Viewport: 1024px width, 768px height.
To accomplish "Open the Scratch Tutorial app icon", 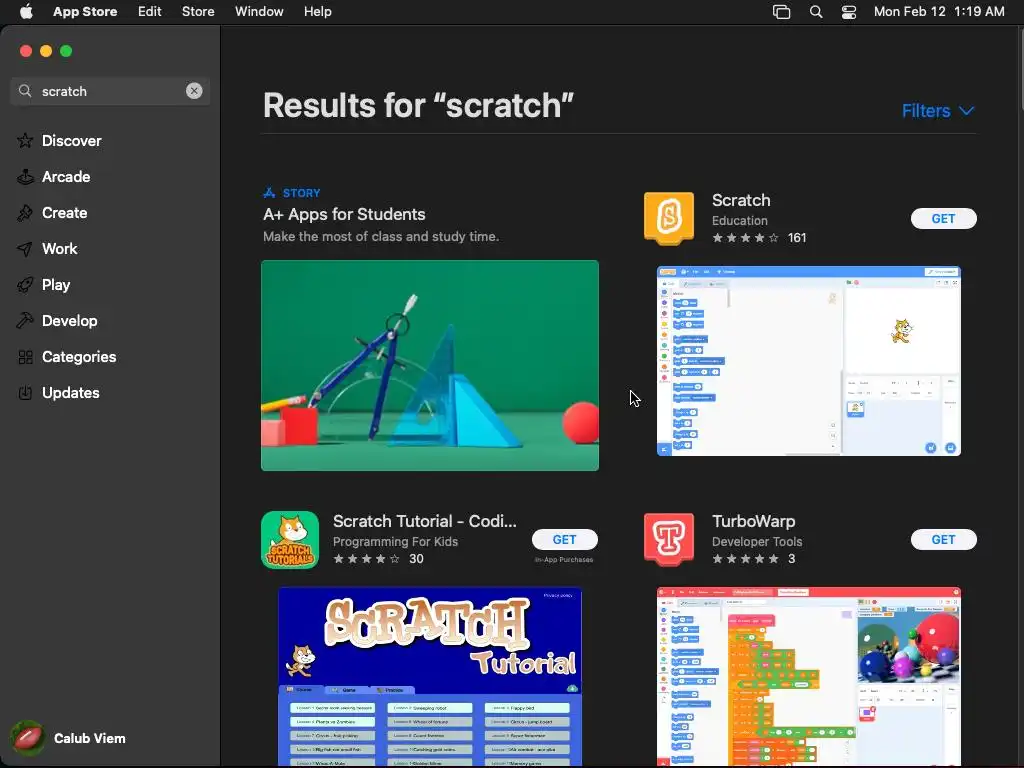I will [290, 540].
